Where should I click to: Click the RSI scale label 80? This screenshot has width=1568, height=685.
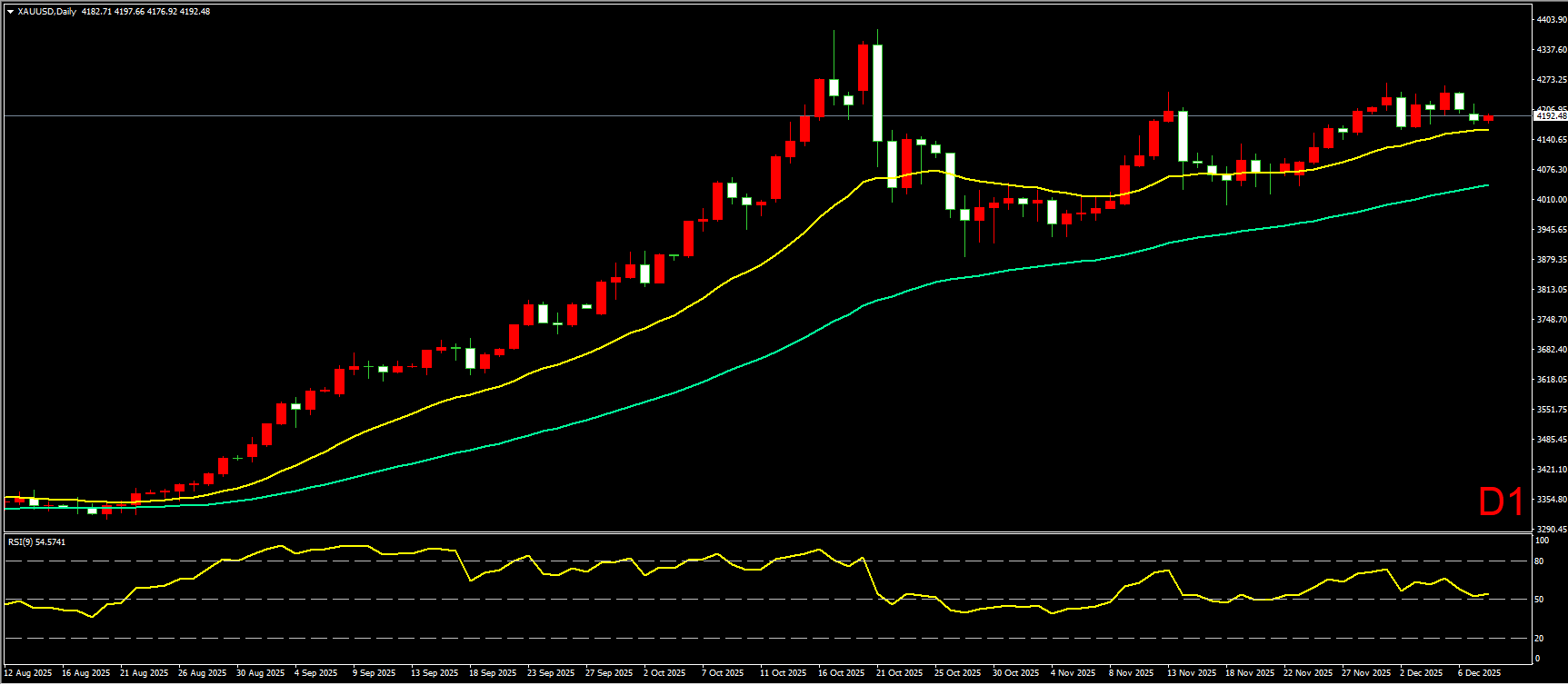1539,561
